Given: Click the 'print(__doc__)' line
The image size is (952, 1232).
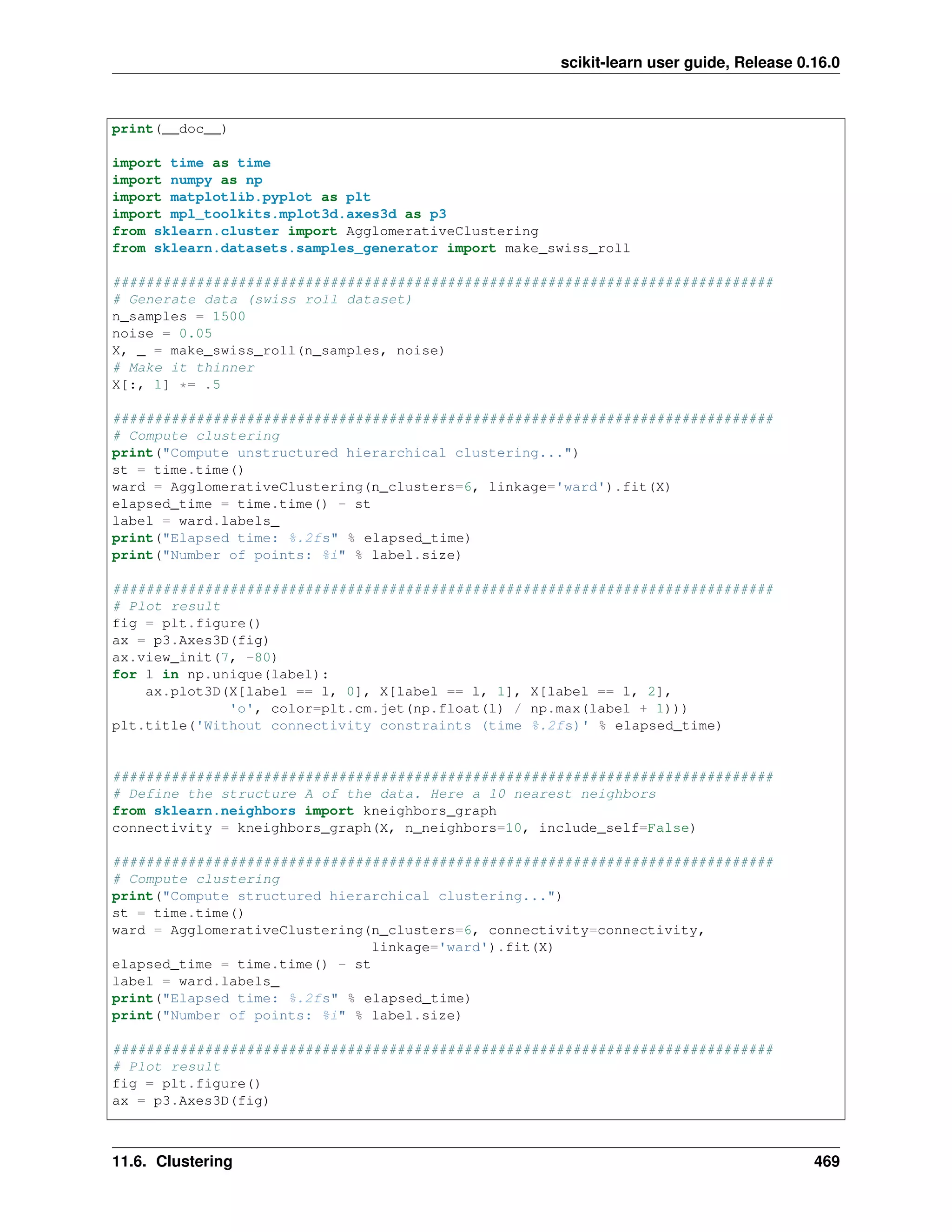Looking at the screenshot, I should coord(169,129).
